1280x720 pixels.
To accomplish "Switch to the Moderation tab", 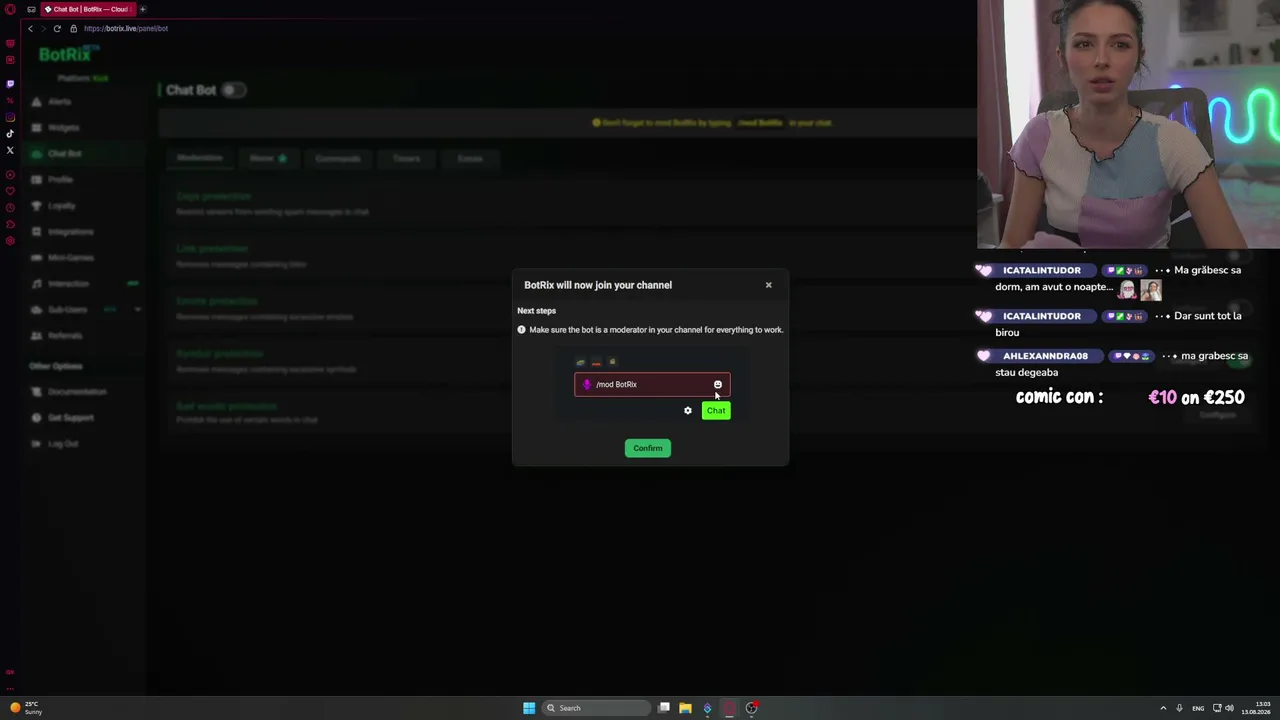I will pos(200,158).
